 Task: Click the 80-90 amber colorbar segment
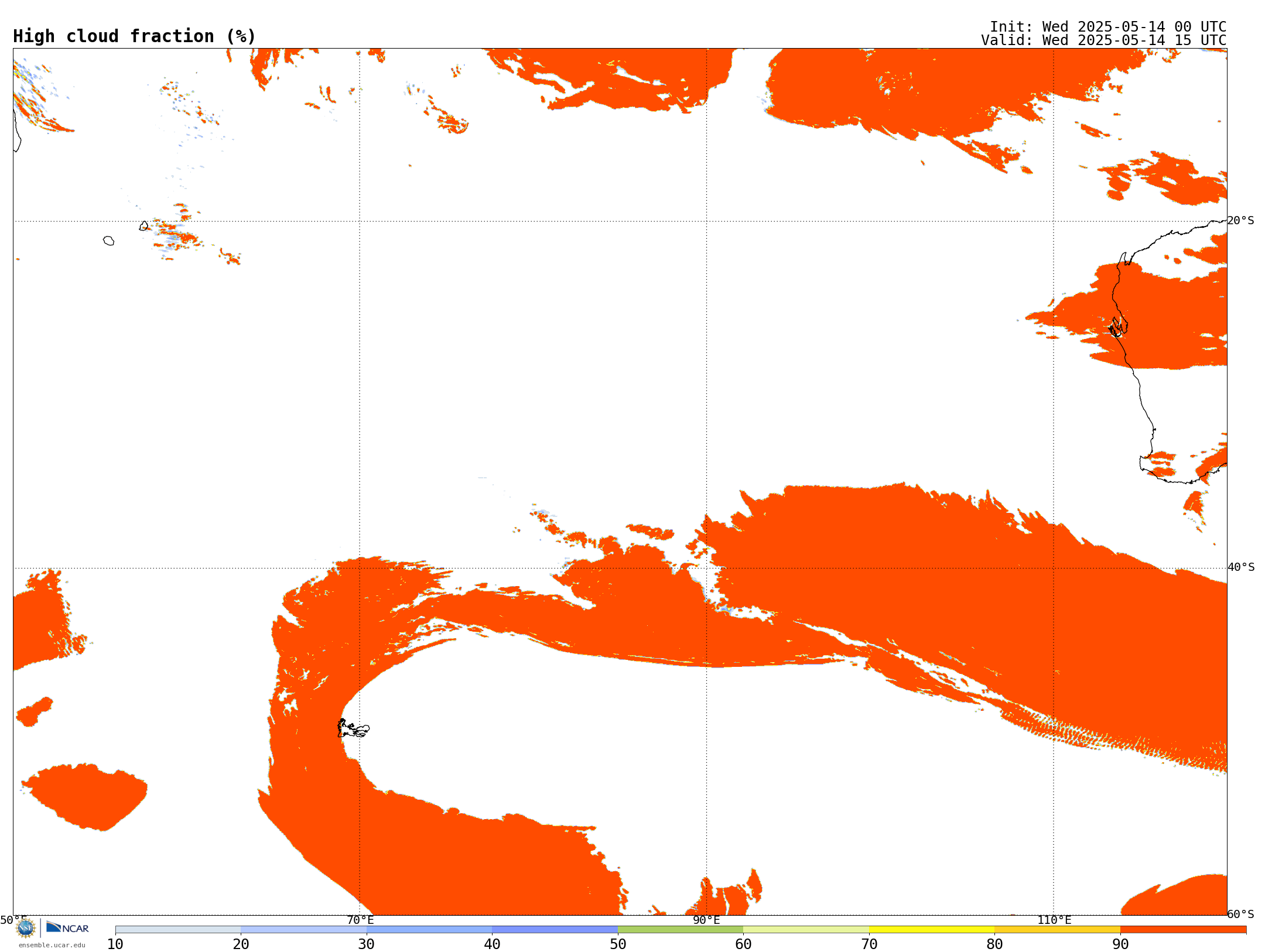pos(1057,930)
